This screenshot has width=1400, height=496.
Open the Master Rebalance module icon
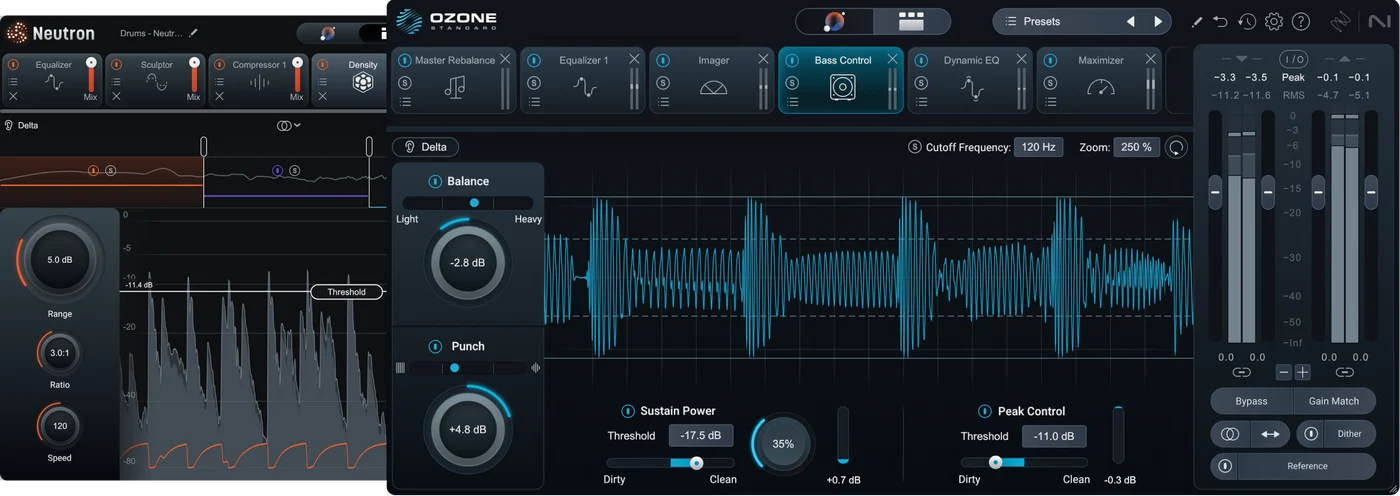pos(454,88)
